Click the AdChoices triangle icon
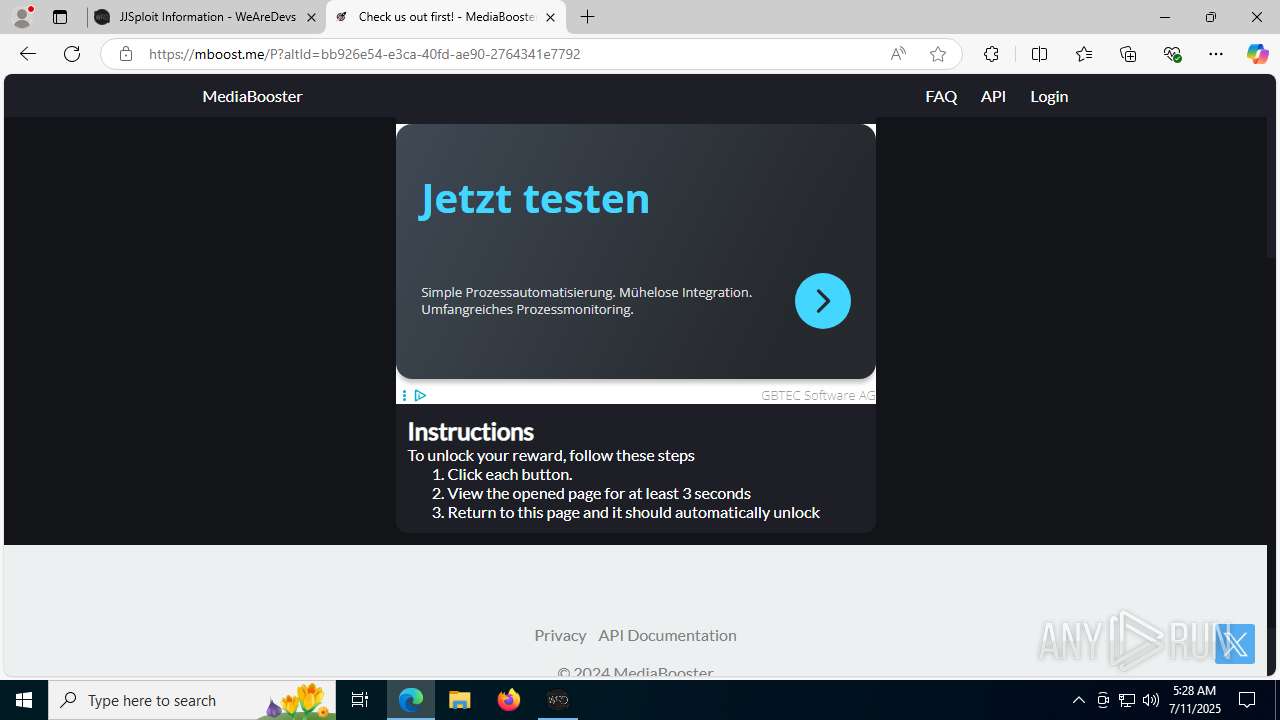 tap(420, 396)
